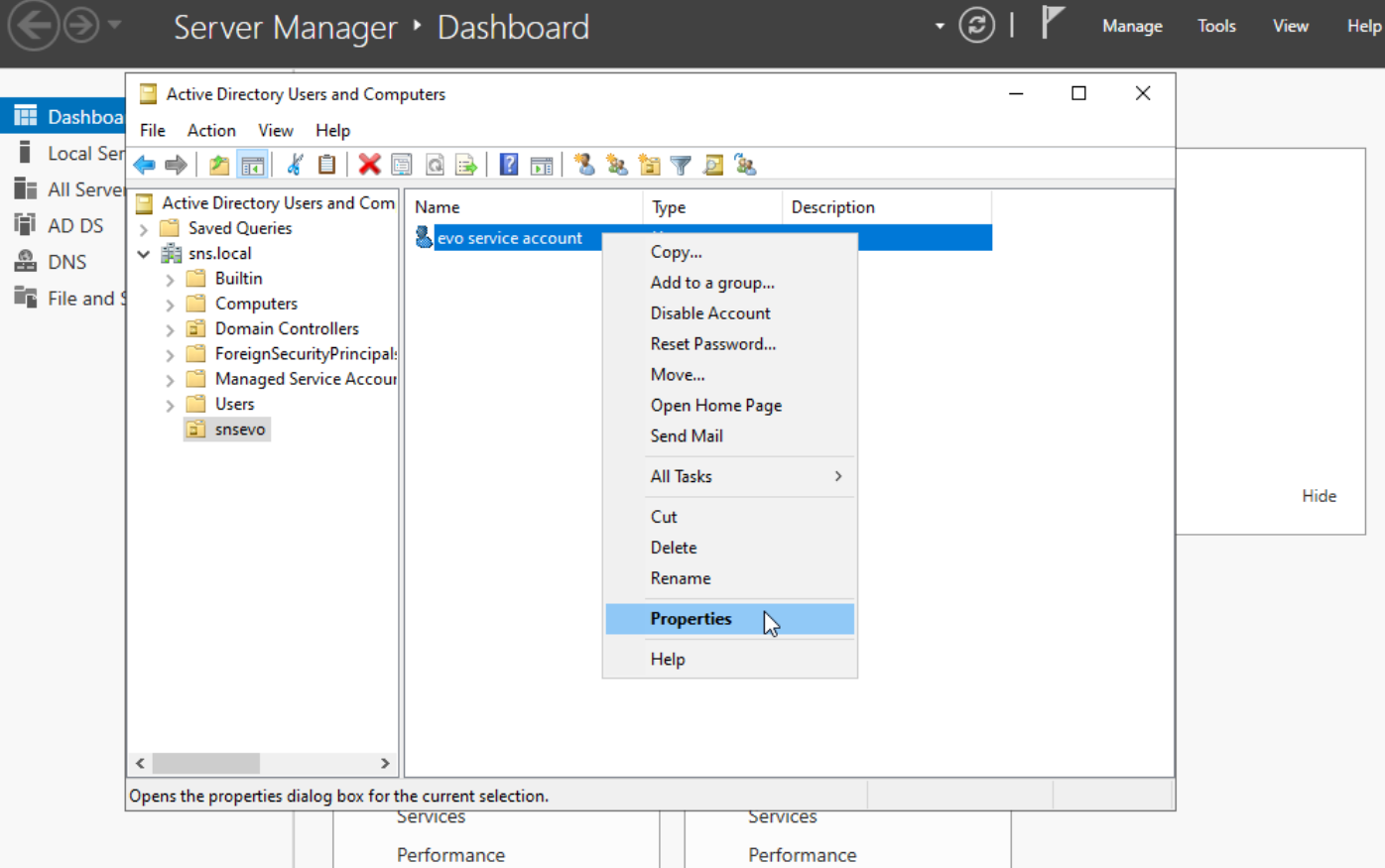Image resolution: width=1385 pixels, height=868 pixels.
Task: Click the Cut scissors toolbar icon
Action: pyautogui.click(x=295, y=165)
